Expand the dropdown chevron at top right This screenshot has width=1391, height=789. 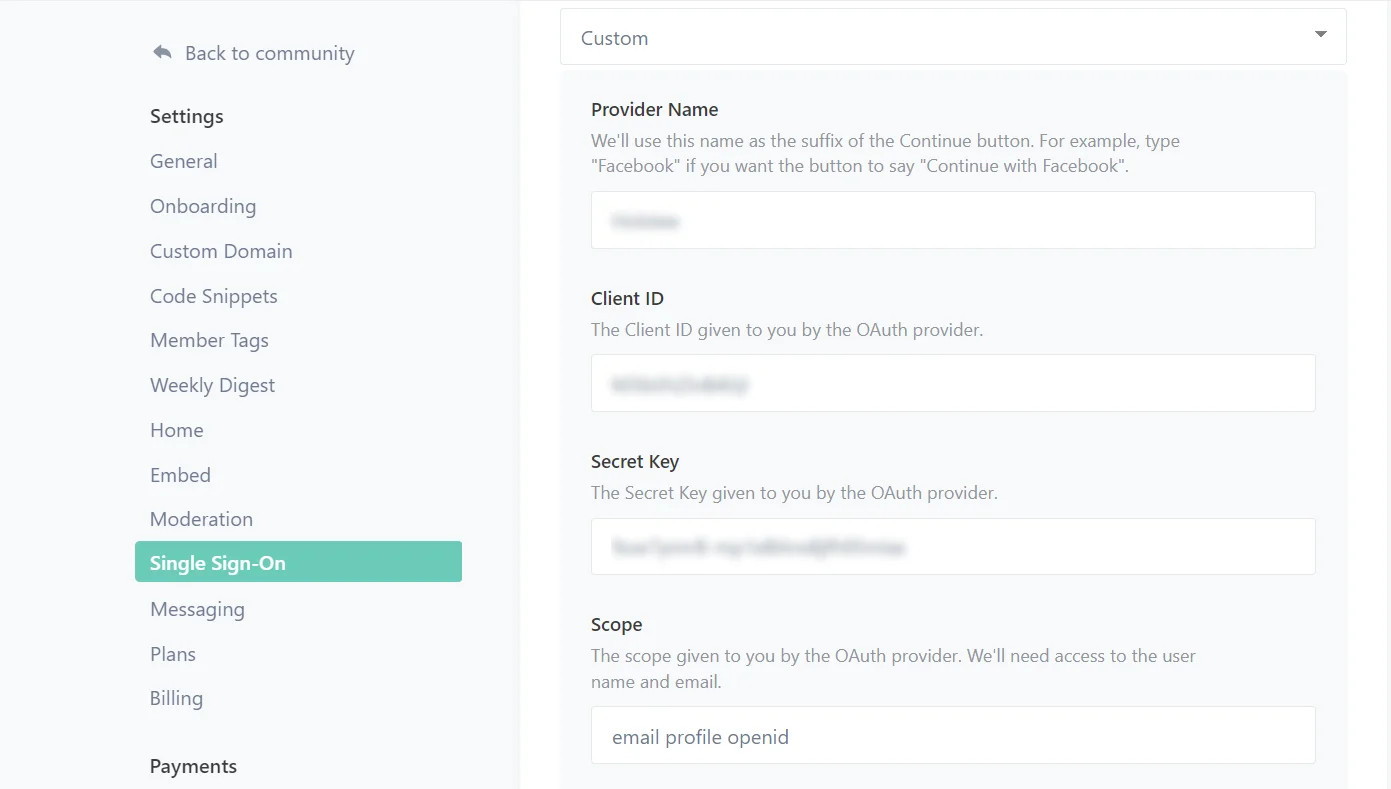pyautogui.click(x=1320, y=36)
